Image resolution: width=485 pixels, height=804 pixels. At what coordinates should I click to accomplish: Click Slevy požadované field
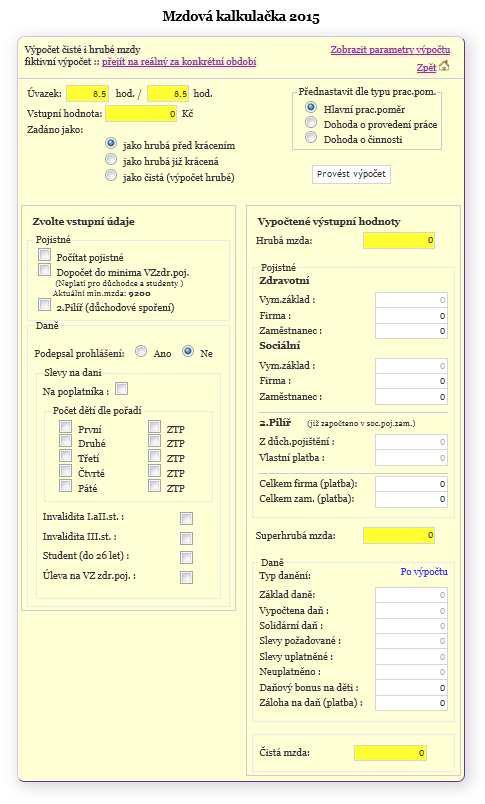[x=411, y=641]
